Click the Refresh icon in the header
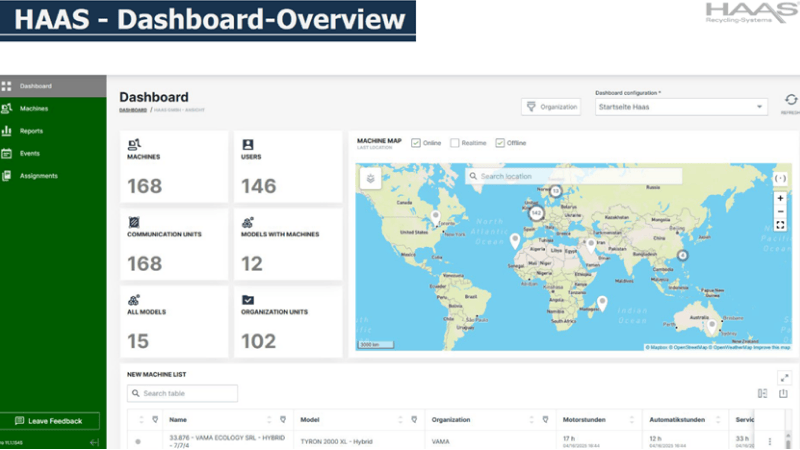This screenshot has height=450, width=800. pos(790,101)
